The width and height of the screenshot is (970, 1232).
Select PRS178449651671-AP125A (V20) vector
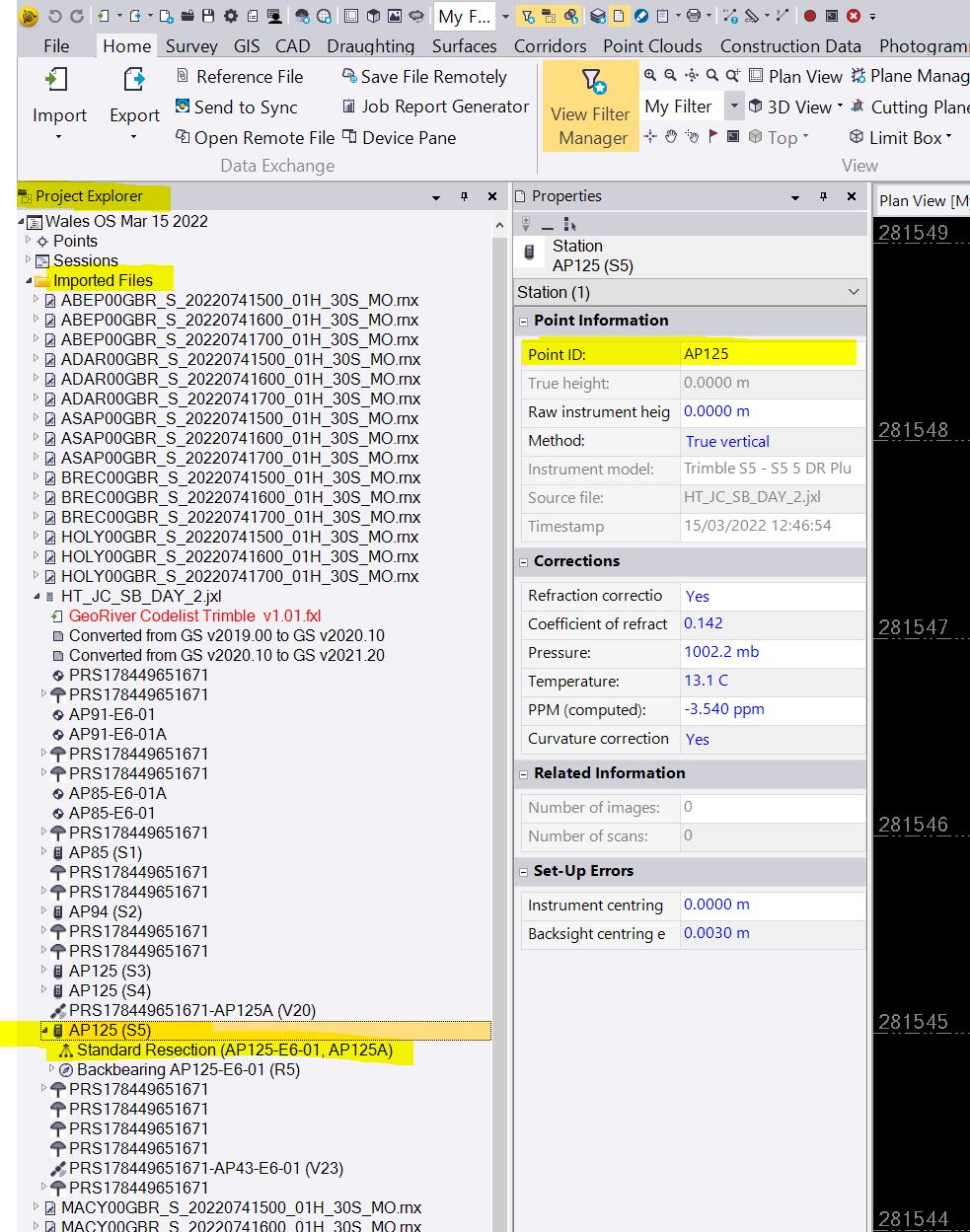pos(192,1010)
